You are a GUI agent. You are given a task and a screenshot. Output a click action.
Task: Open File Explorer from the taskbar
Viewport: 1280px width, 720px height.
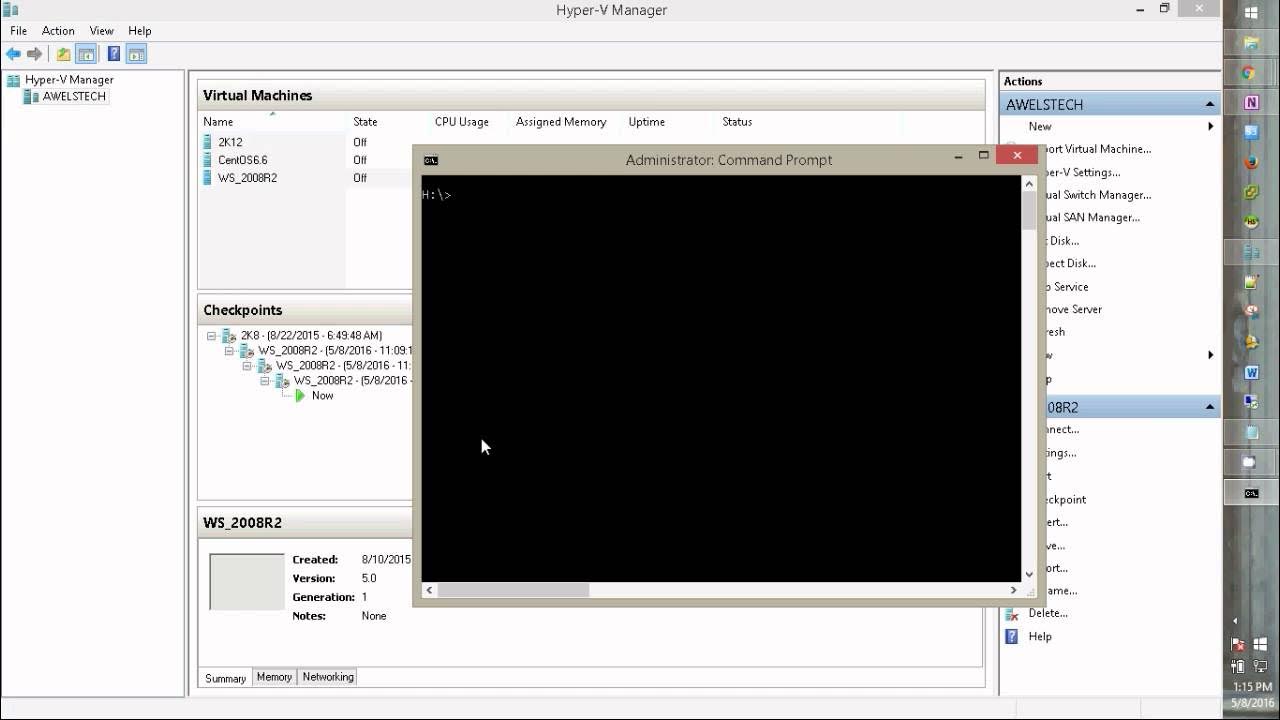click(1251, 43)
